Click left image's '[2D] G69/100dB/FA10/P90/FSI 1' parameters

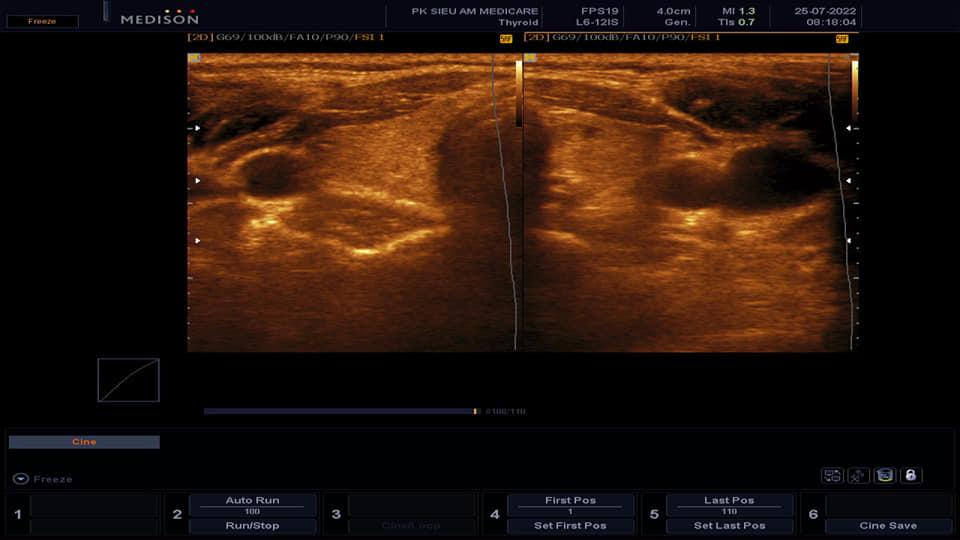[x=286, y=37]
